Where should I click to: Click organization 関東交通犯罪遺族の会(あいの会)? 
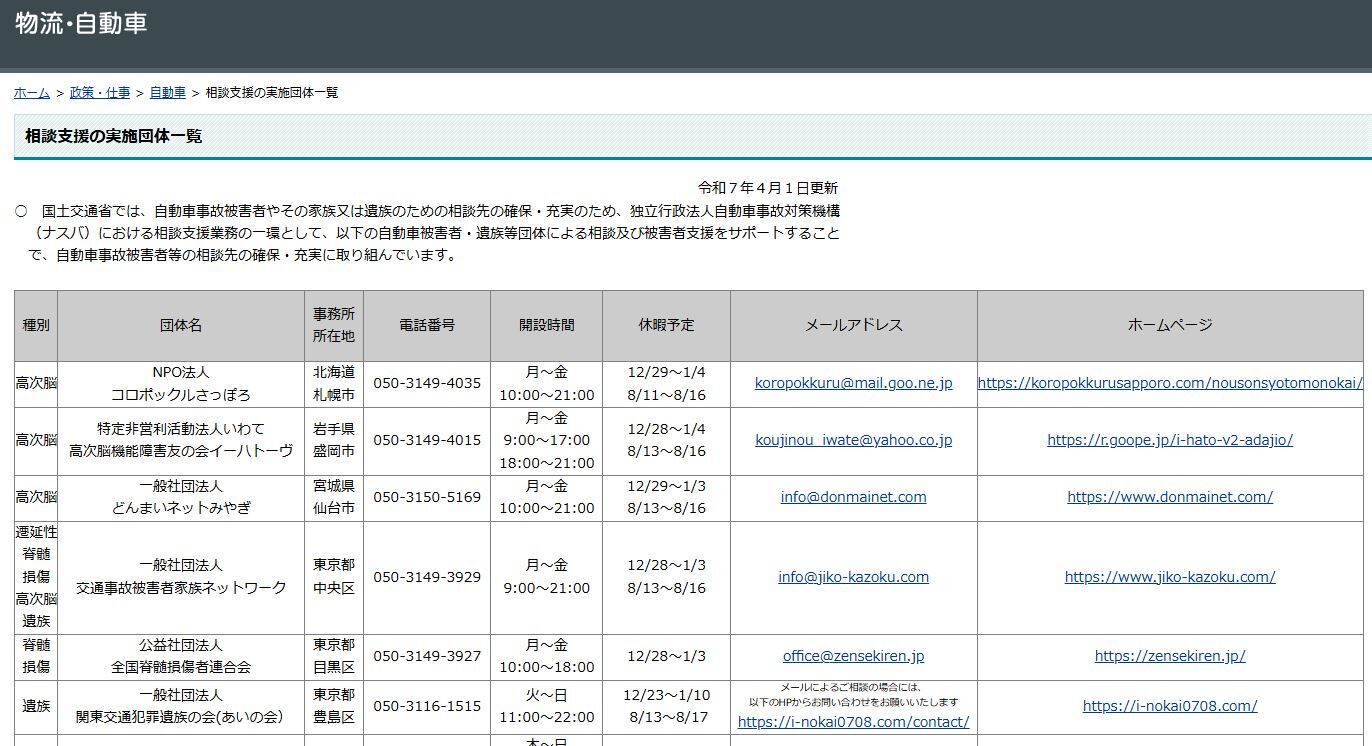(x=181, y=717)
